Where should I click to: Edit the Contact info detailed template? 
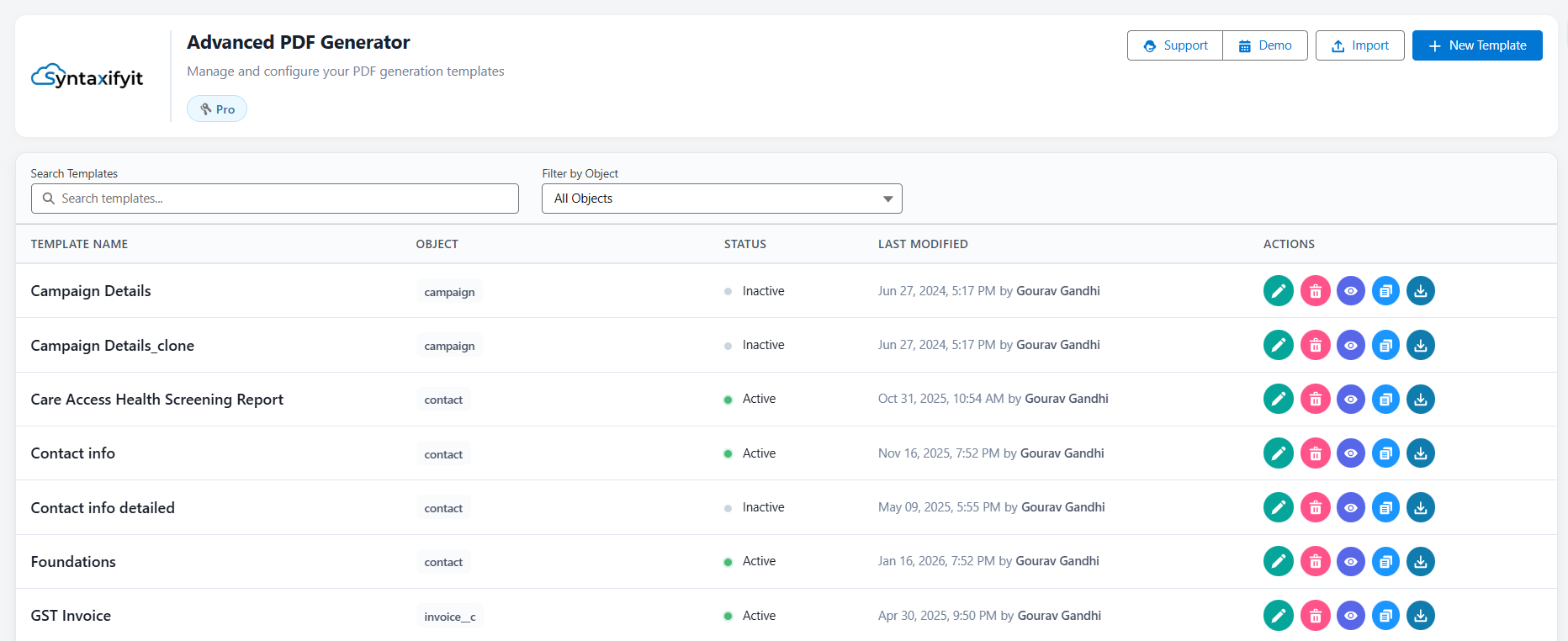1278,507
